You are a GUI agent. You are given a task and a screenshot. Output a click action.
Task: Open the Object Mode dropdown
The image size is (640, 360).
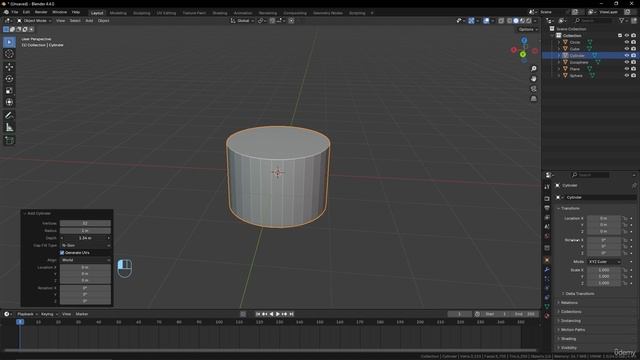coord(34,20)
